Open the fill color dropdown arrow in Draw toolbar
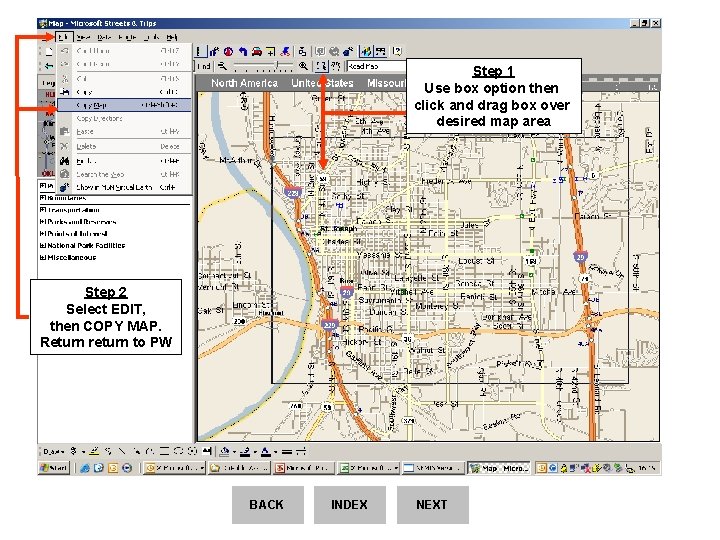The height and width of the screenshot is (540, 720). pyautogui.click(x=233, y=452)
